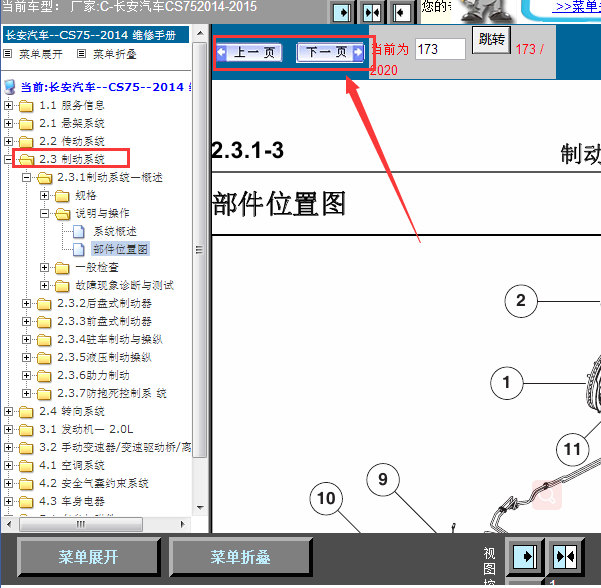601x588 pixels.
Task: Click the sidebar vertical scrollbar thumb
Action: tap(200, 250)
